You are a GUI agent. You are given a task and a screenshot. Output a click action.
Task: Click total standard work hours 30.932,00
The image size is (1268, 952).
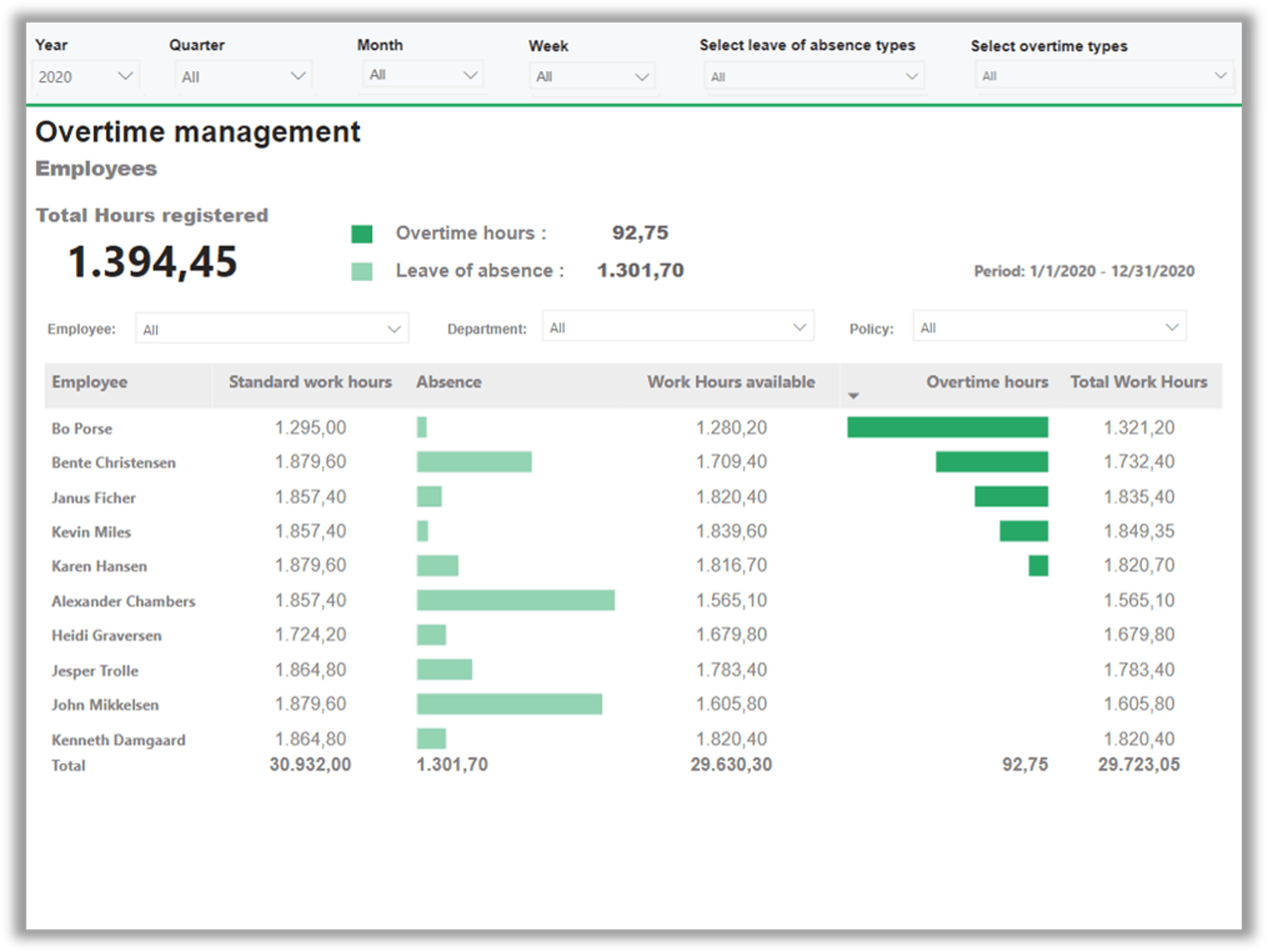coord(310,764)
